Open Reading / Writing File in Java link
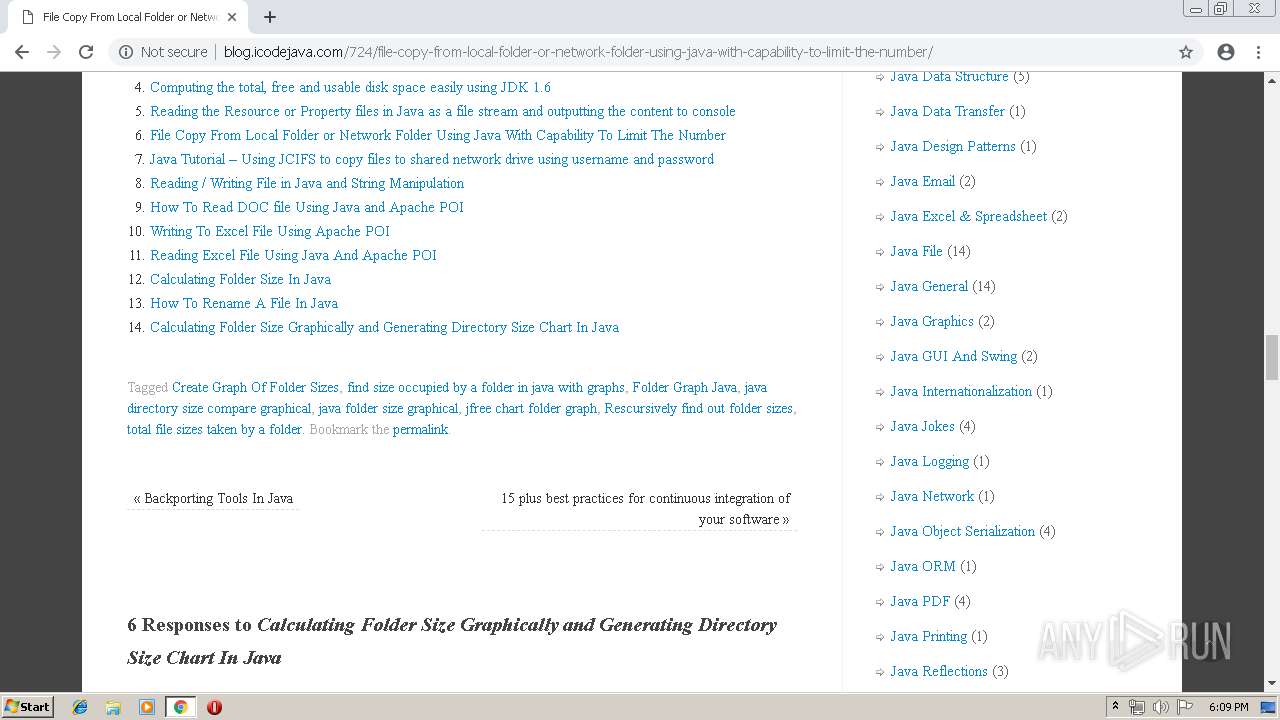The image size is (1280, 720). [x=307, y=184]
